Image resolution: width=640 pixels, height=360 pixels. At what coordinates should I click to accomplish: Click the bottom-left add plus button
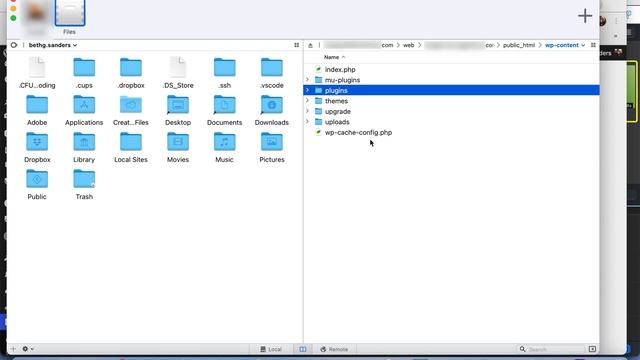pos(13,349)
